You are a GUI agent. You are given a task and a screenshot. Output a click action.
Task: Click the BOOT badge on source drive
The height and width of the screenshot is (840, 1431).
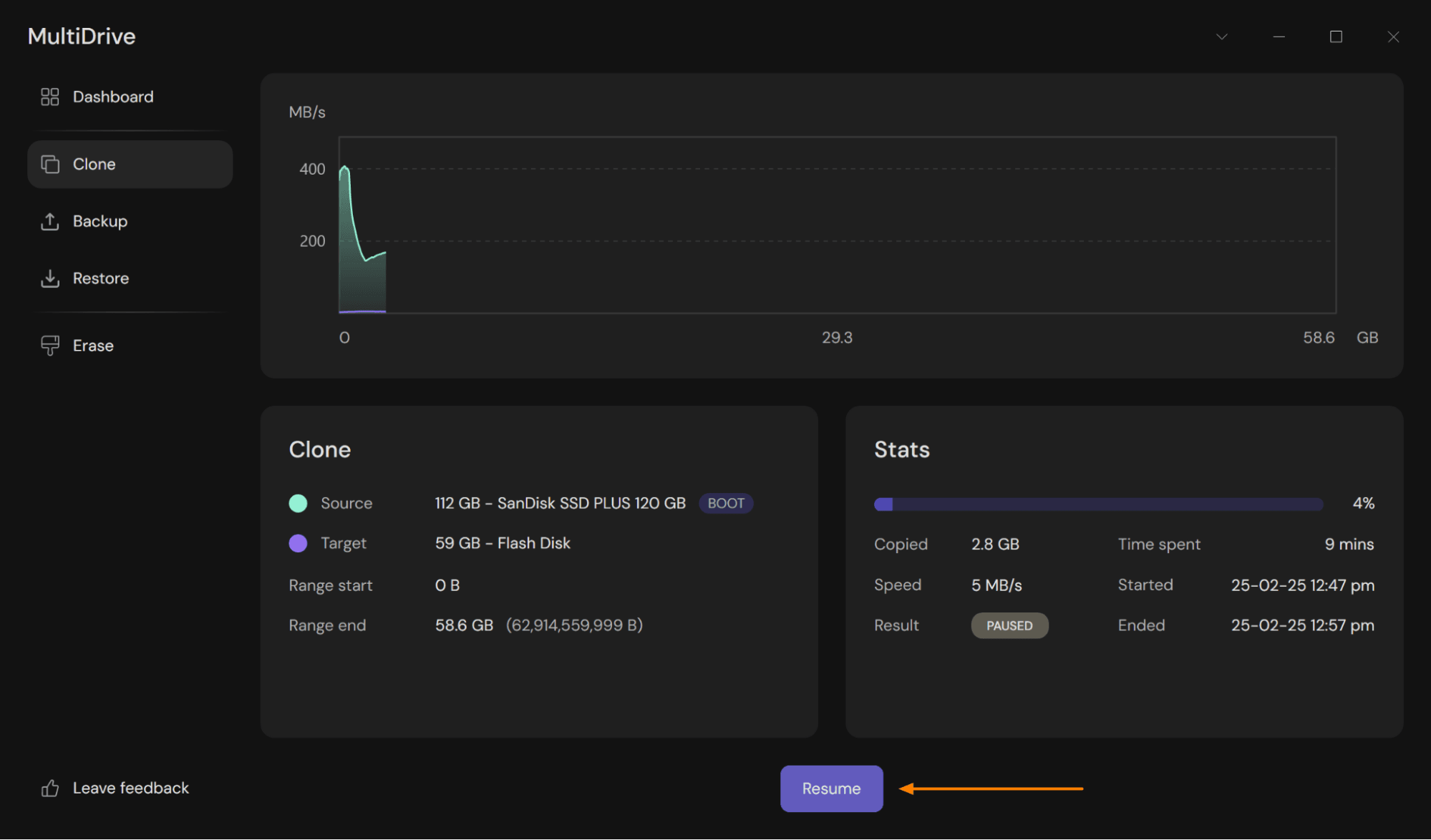[x=726, y=503]
